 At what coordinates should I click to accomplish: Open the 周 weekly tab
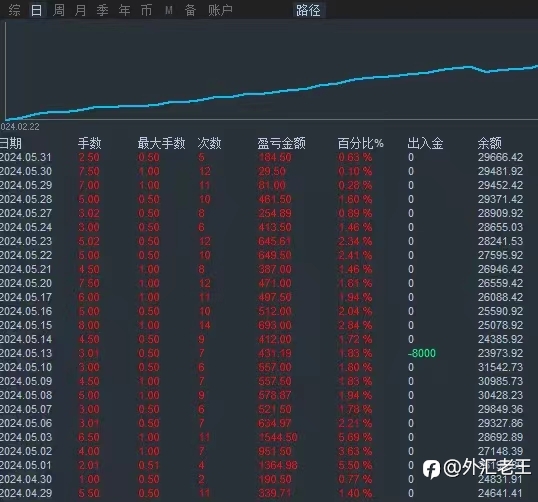pos(59,10)
